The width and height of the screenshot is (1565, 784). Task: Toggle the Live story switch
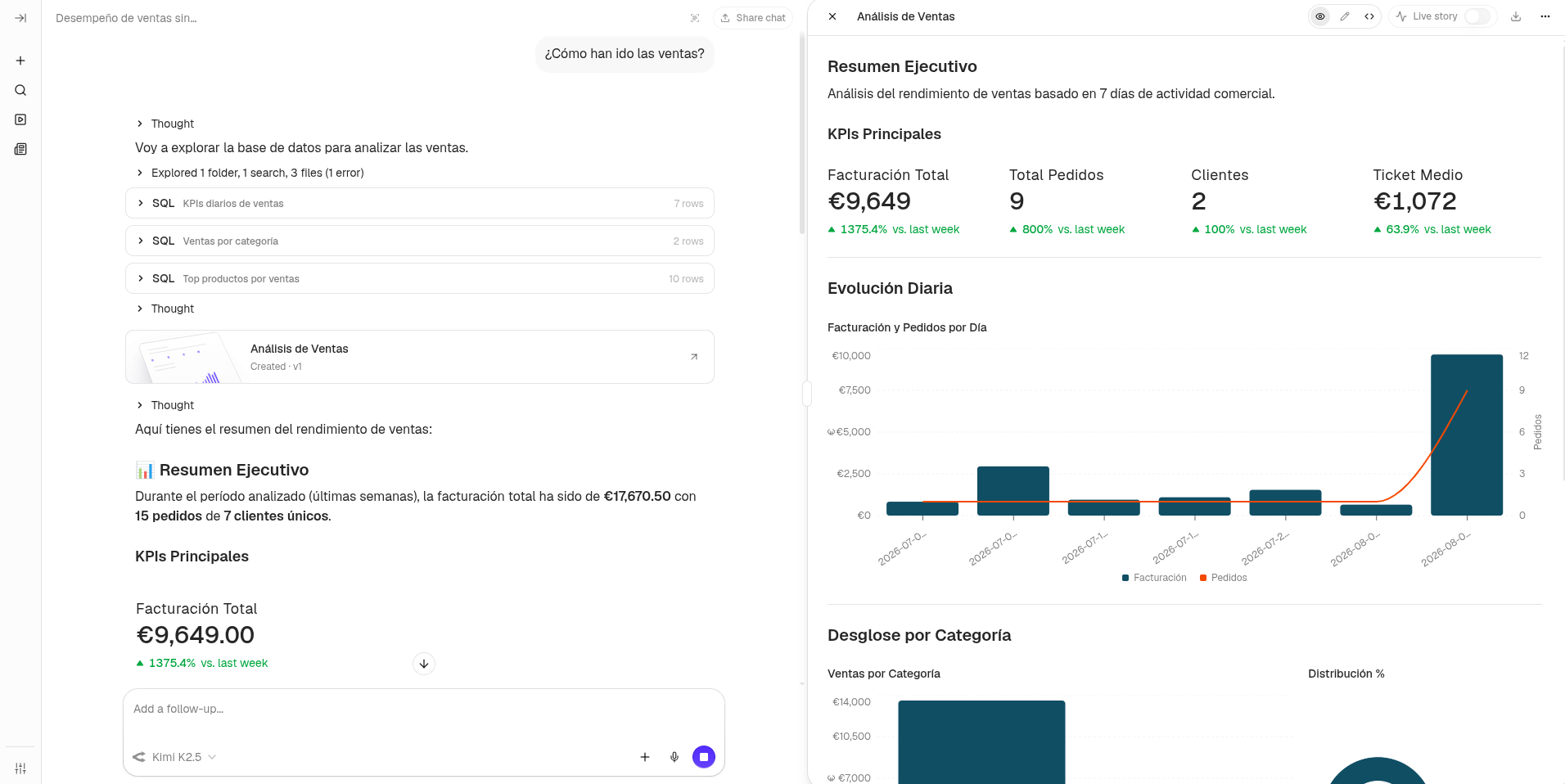pyautogui.click(x=1477, y=16)
